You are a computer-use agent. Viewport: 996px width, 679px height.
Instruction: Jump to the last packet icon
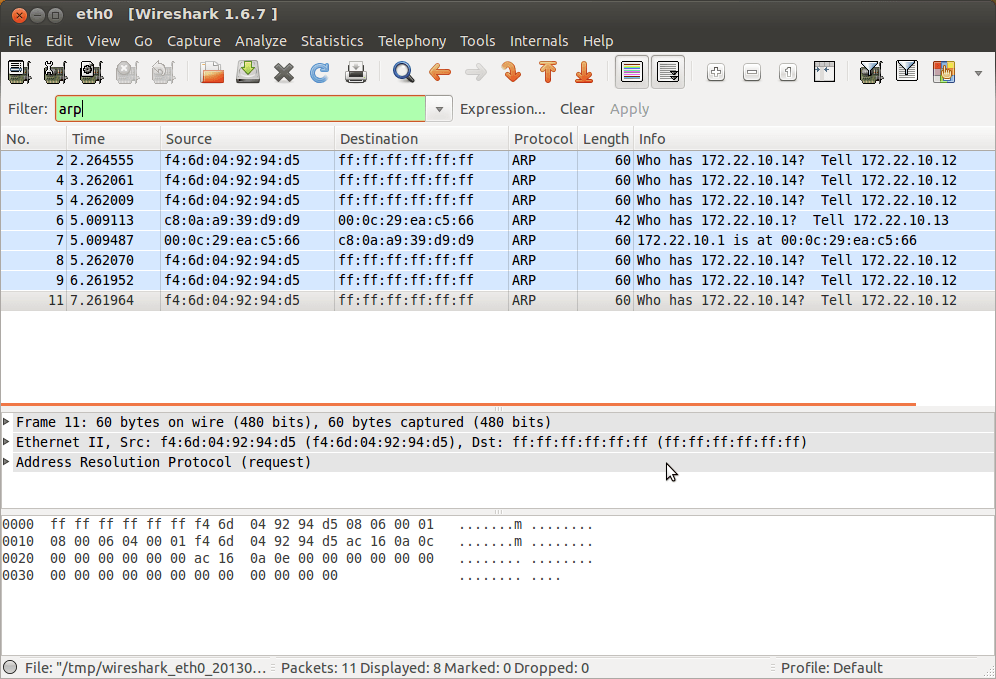click(584, 72)
